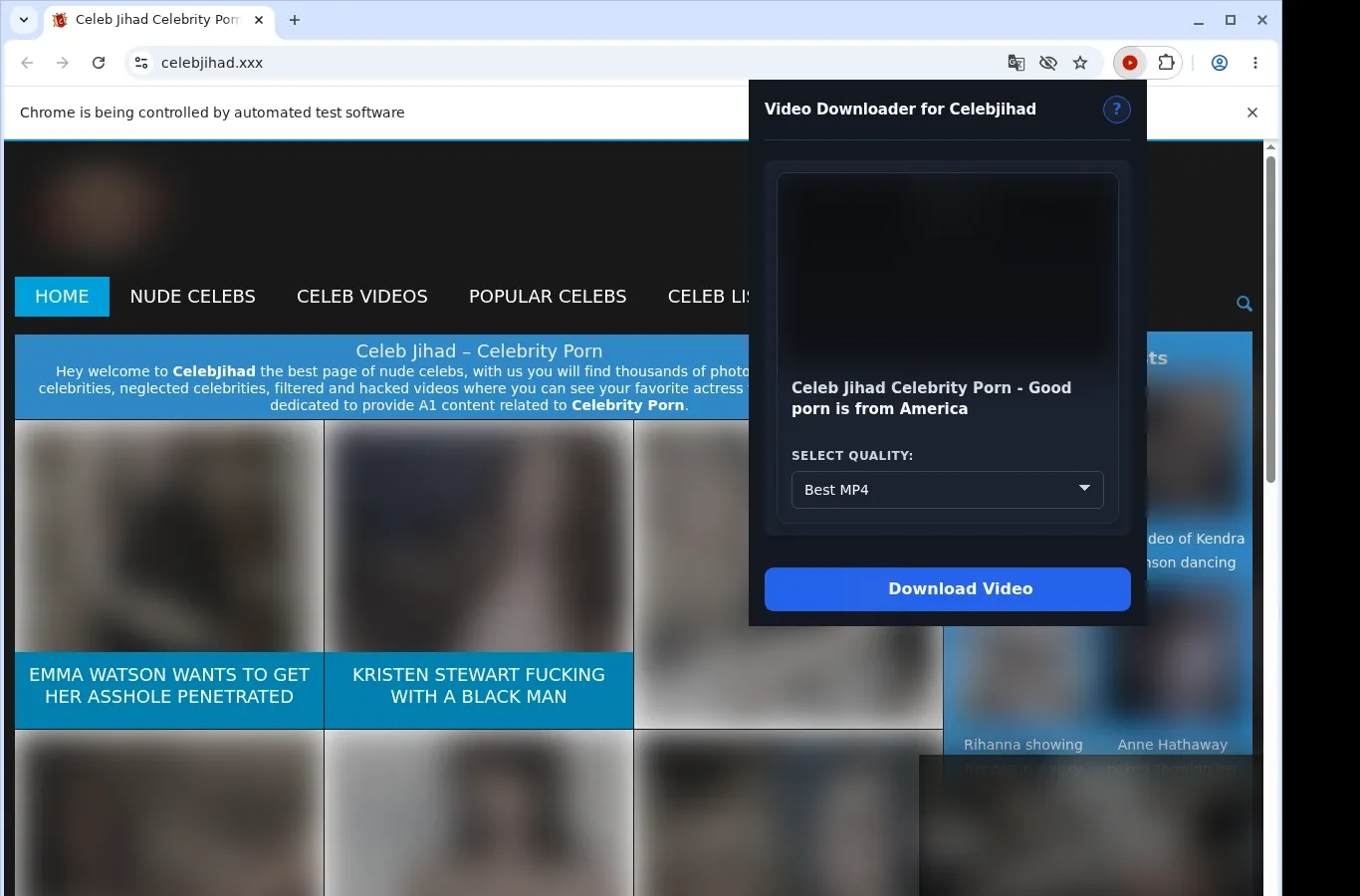Viewport: 1360px width, 896px height.
Task: Open the CELEB VIDEOS menu item
Action: (362, 297)
